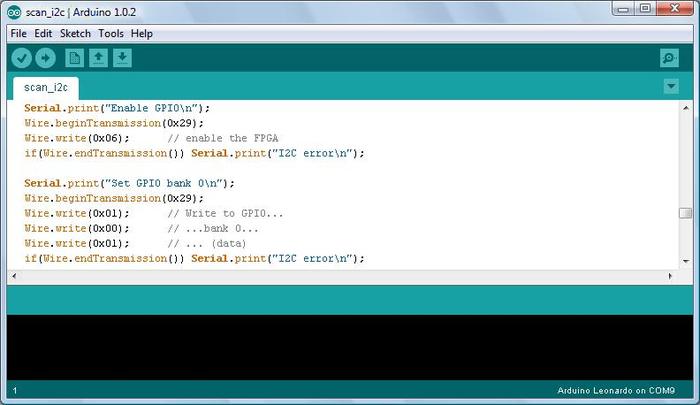Image resolution: width=700 pixels, height=405 pixels.
Task: Click the comment "// Write to GPIO..."
Action: coord(225,213)
